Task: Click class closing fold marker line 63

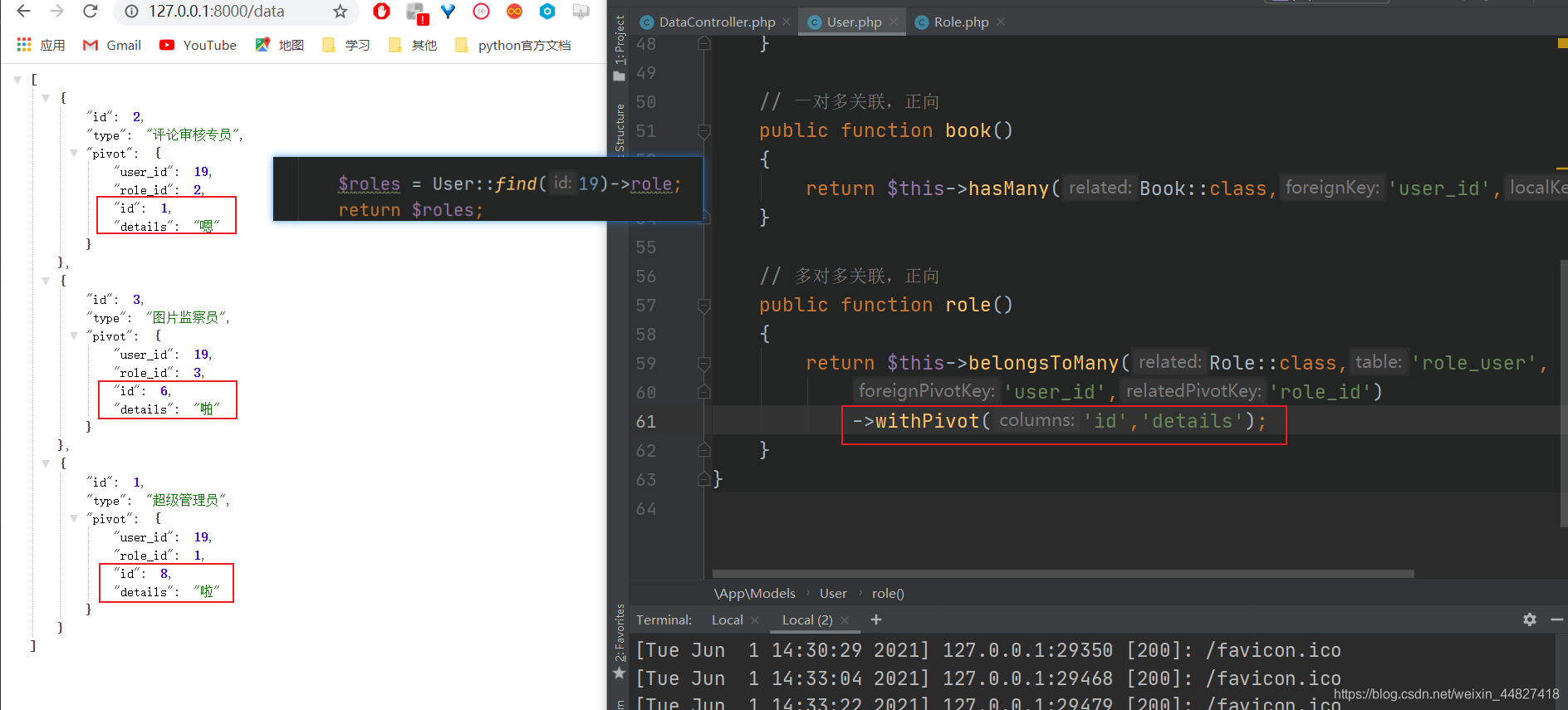Action: (704, 479)
